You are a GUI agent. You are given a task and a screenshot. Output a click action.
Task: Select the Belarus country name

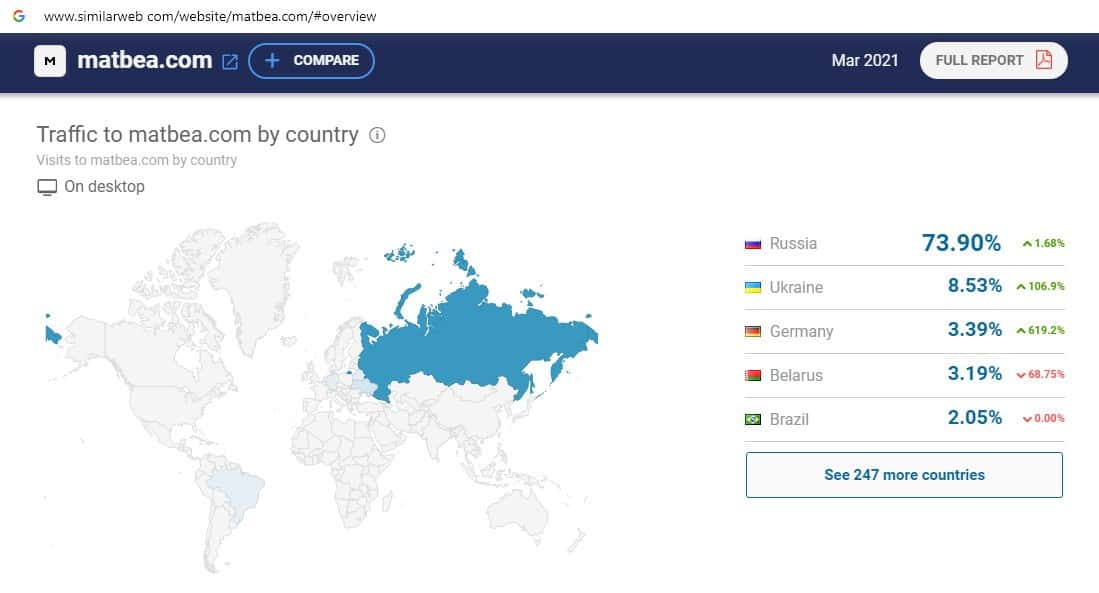[x=796, y=376]
